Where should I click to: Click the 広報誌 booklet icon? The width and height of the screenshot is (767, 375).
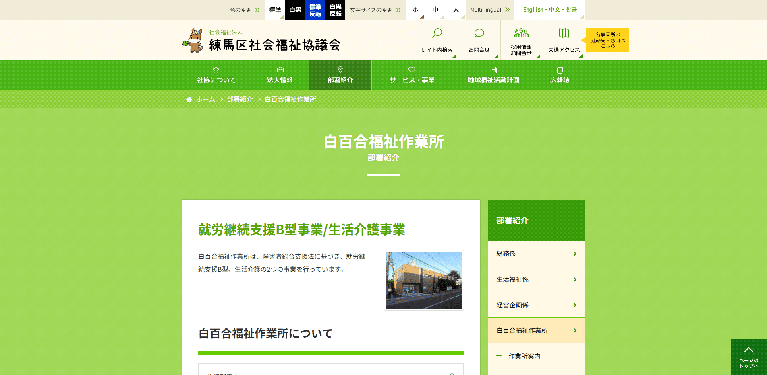[560, 69]
